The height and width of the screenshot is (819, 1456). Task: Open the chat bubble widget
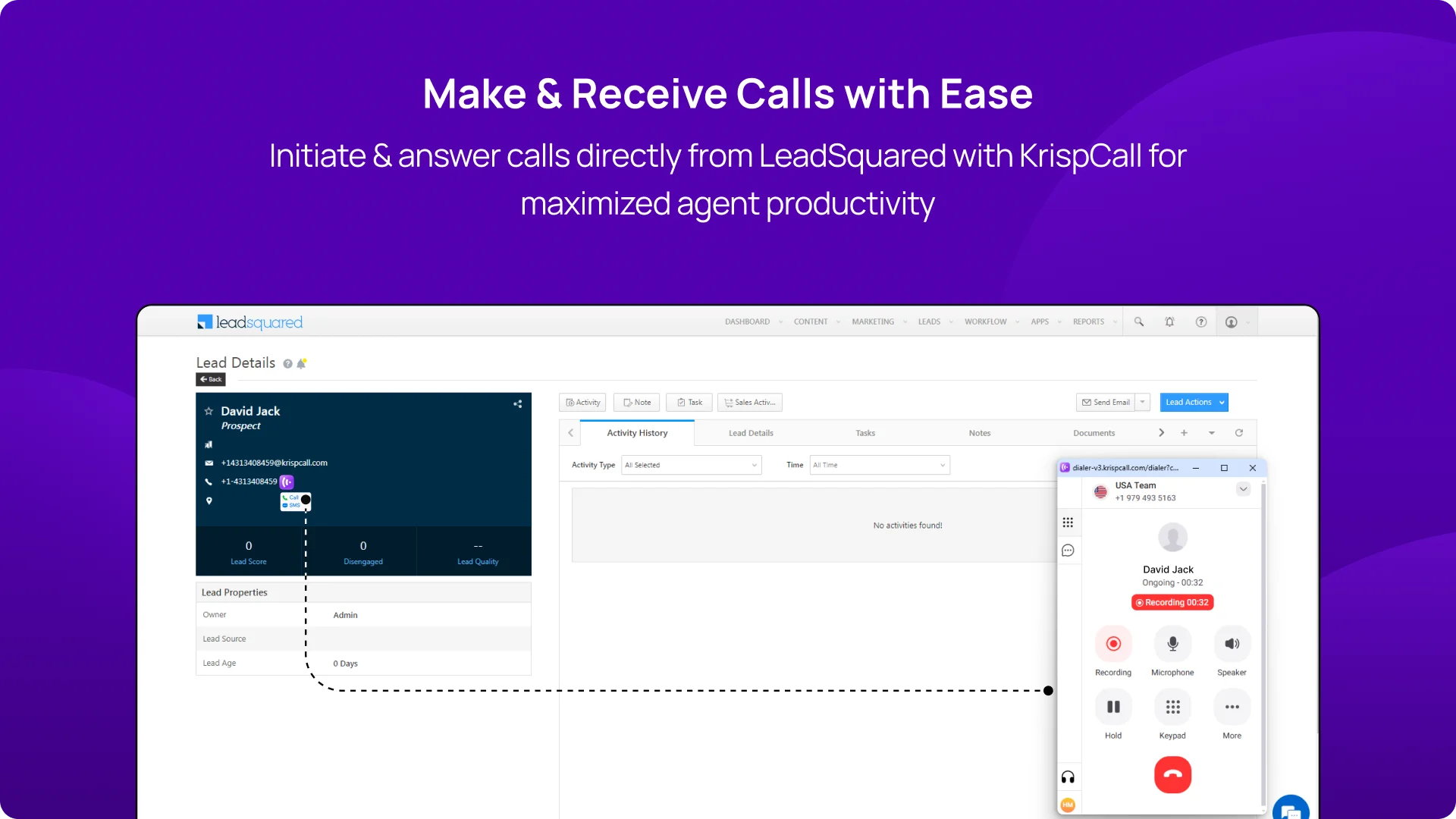click(x=1291, y=810)
